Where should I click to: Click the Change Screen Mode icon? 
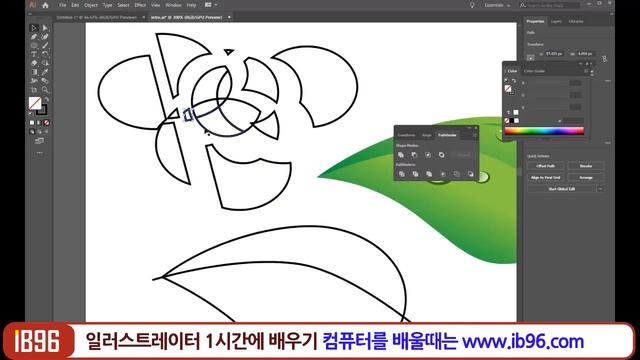point(39,141)
